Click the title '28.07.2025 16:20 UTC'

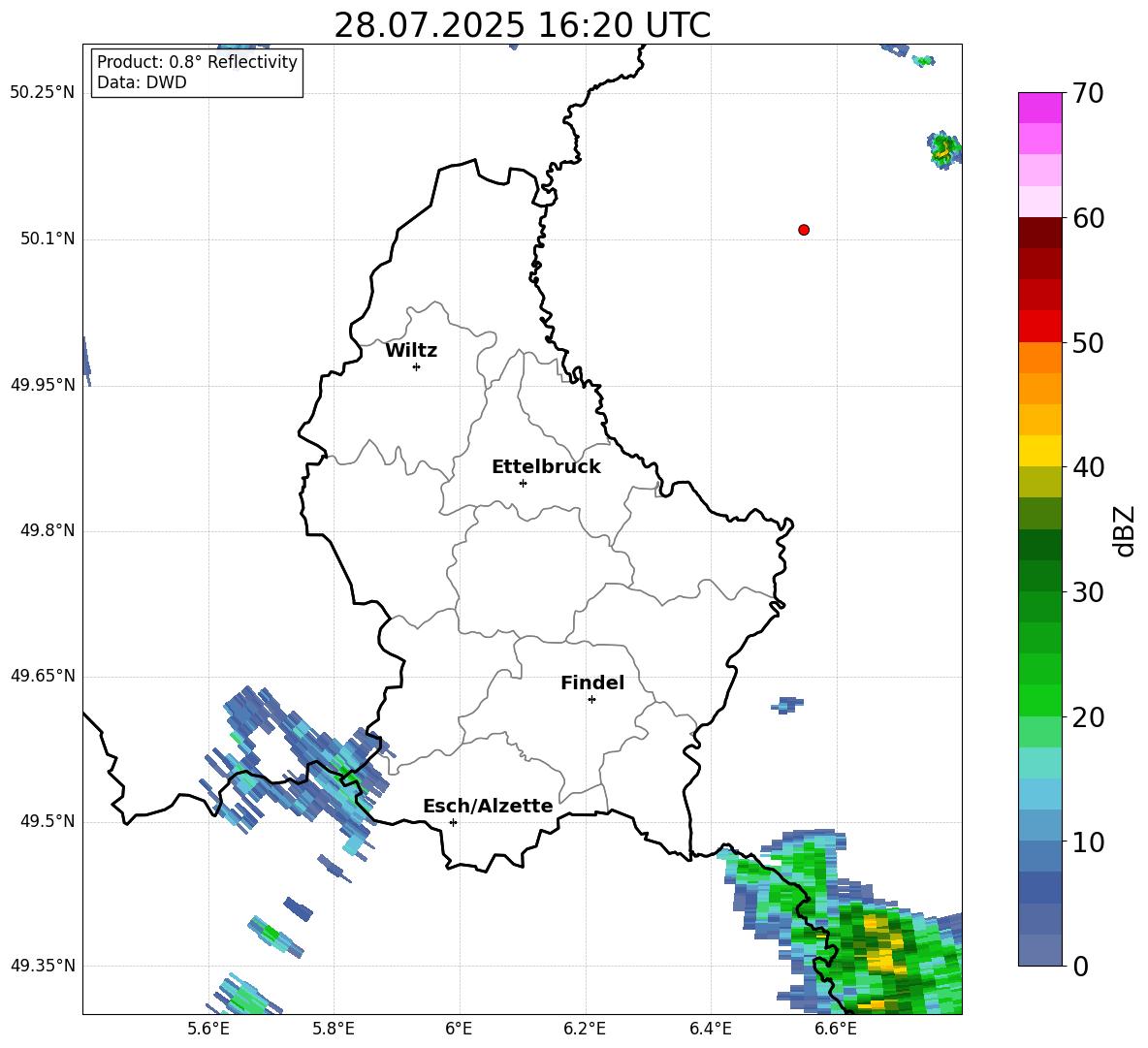point(522,25)
